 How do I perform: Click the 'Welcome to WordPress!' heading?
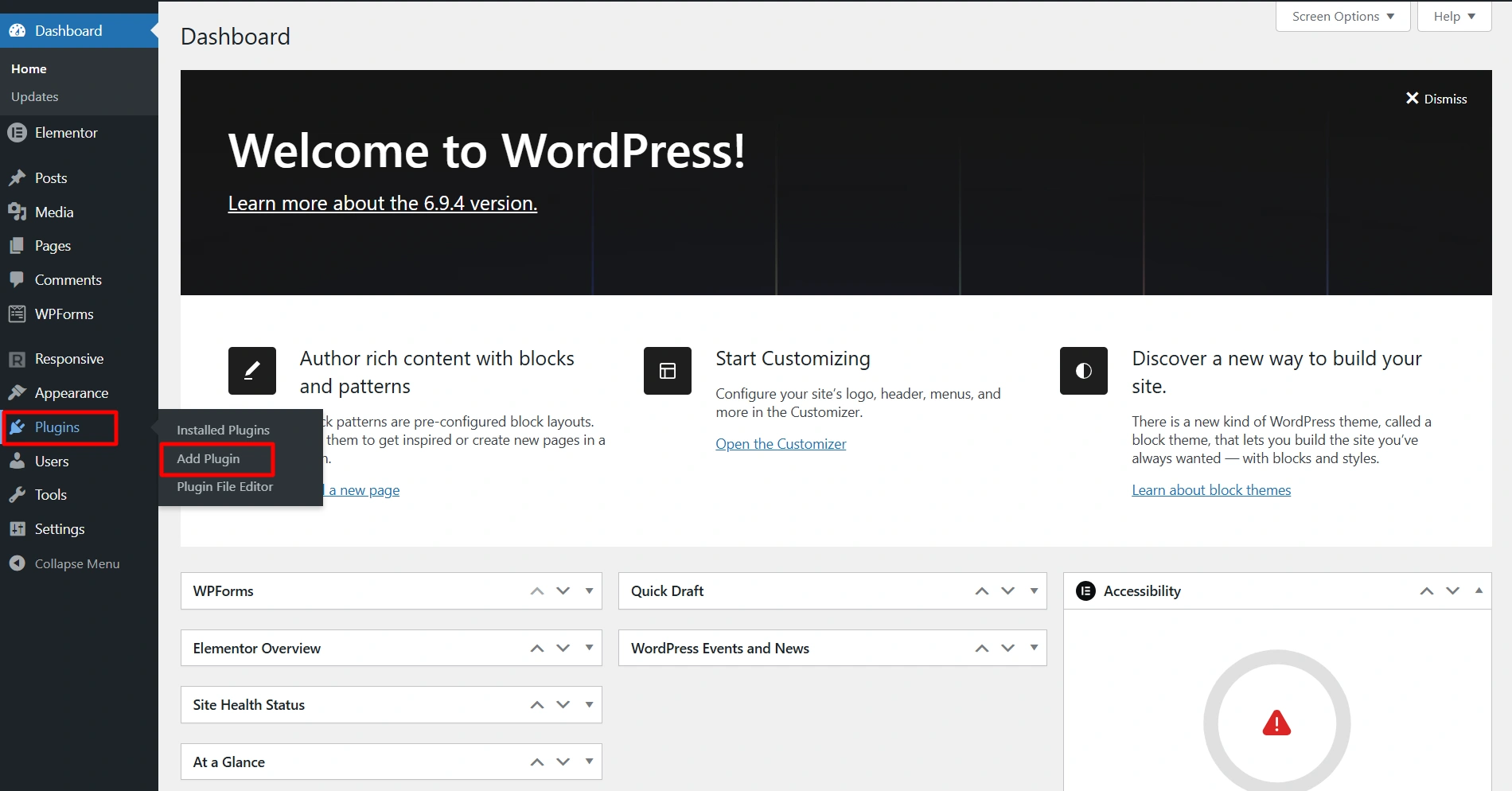487,150
